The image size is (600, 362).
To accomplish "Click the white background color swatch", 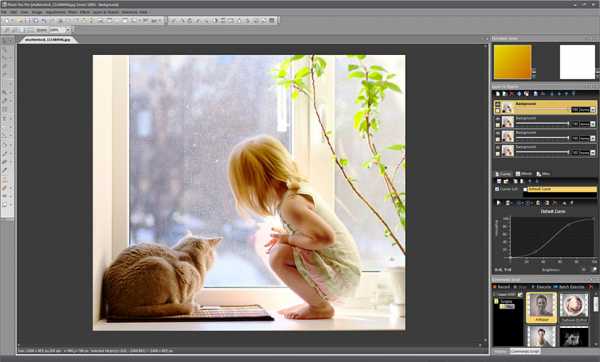I will tap(577, 62).
